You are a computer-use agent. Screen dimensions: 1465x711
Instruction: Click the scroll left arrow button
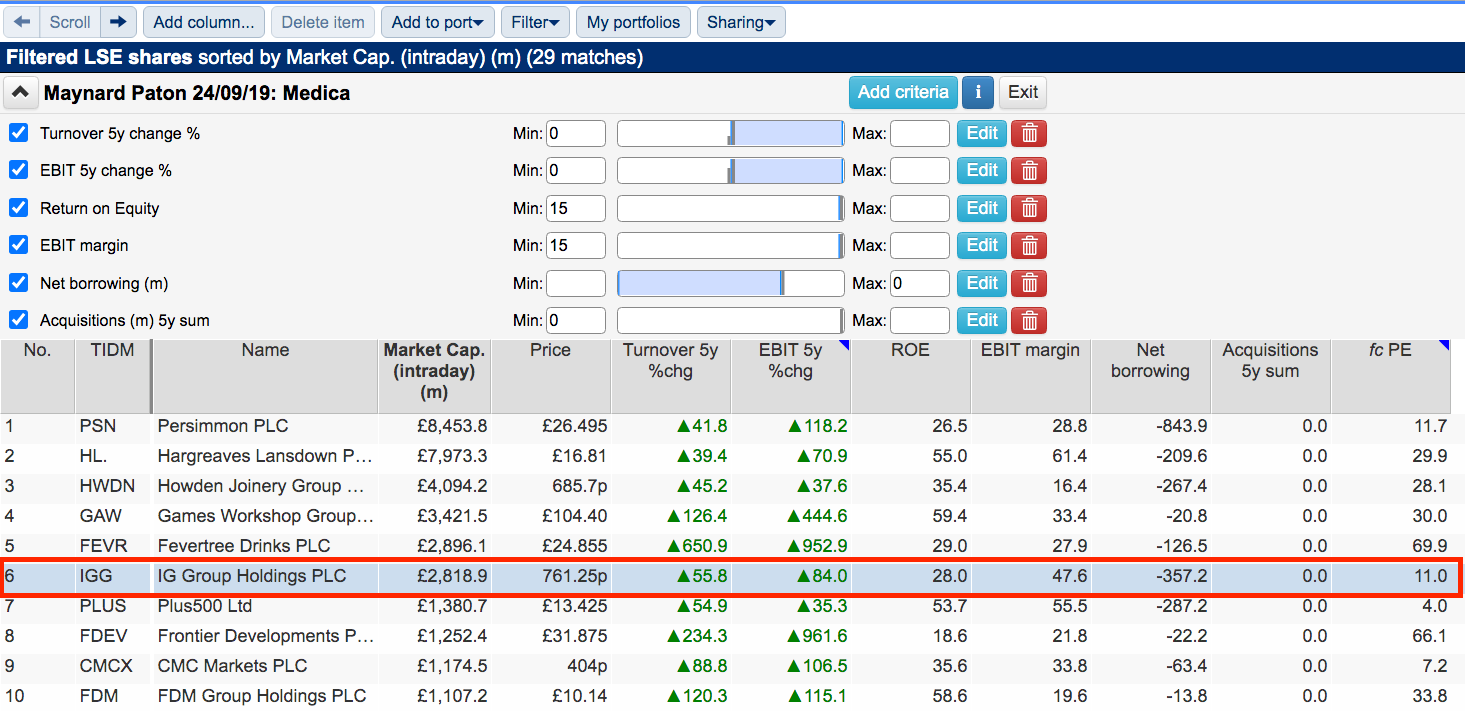coord(22,22)
